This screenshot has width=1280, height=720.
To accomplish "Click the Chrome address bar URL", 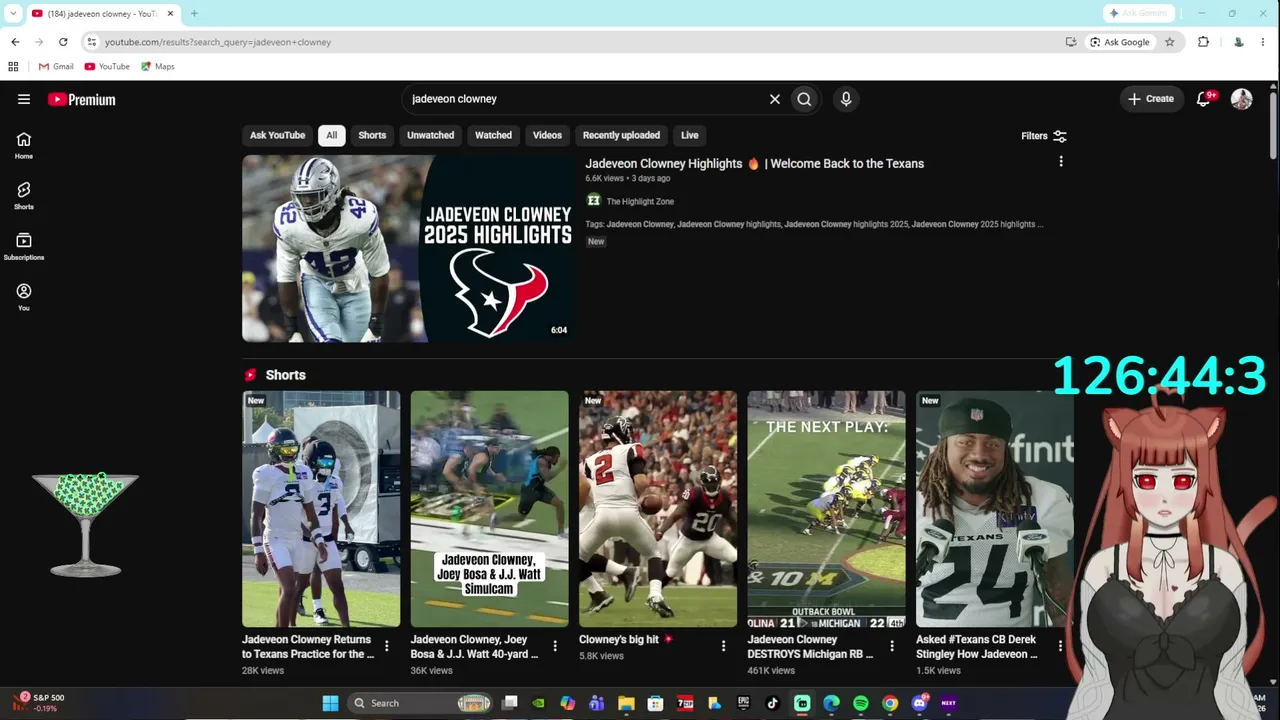I will coord(218,42).
